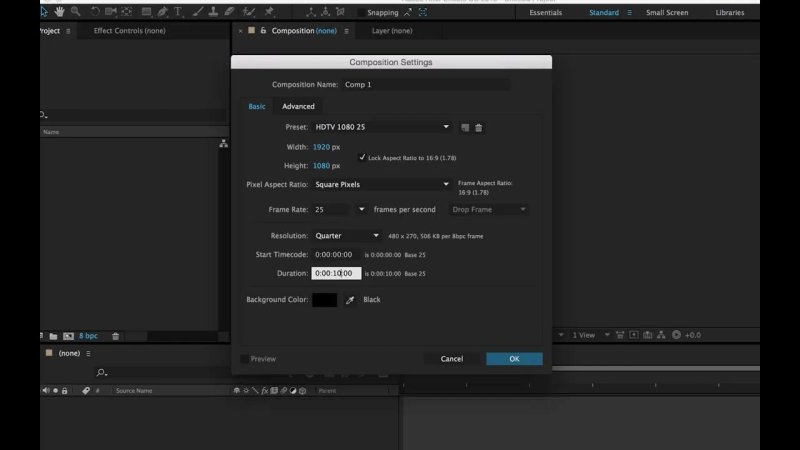The image size is (800, 450).
Task: Click the 8 bpc color depth button
Action: (x=88, y=336)
